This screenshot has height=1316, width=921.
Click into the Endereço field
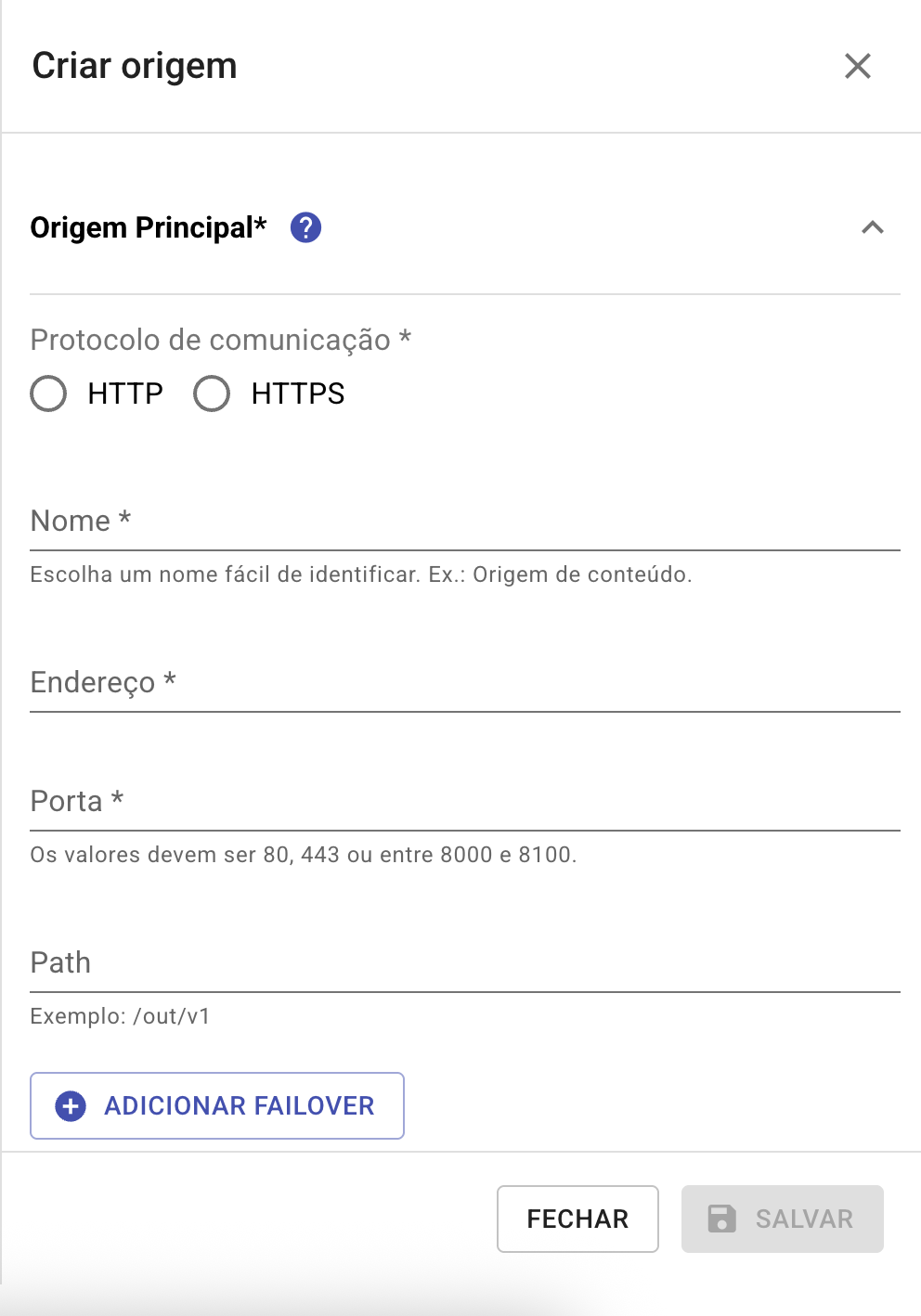click(464, 683)
